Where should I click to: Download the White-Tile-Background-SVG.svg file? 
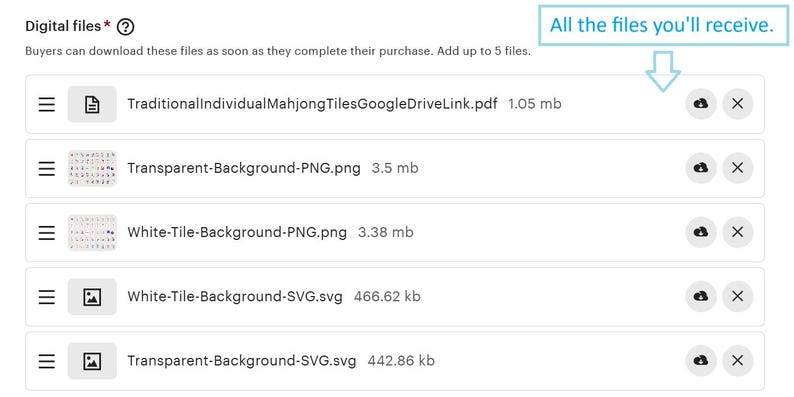pos(701,296)
